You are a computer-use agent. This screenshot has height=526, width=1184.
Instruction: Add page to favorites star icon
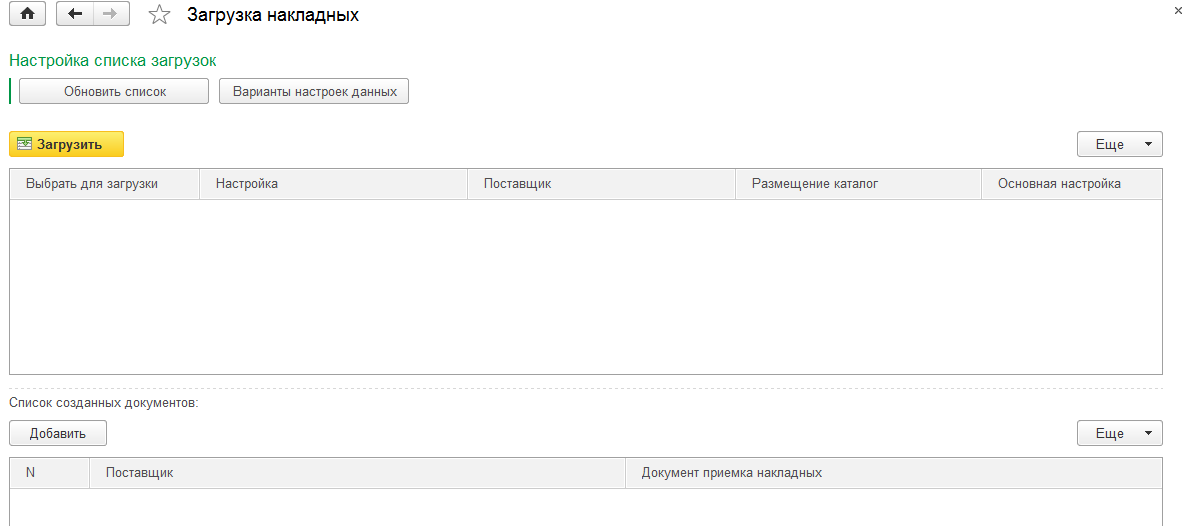point(159,14)
